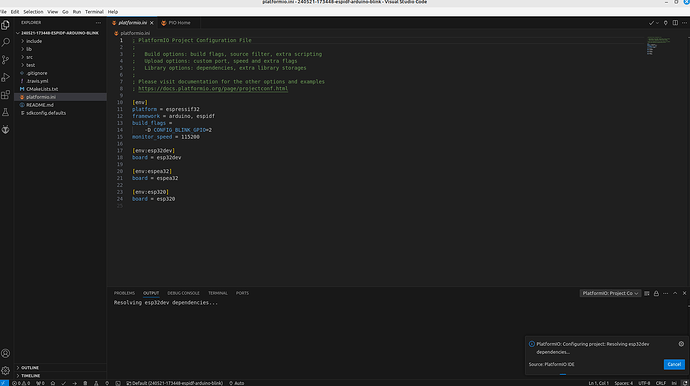This screenshot has height=386, width=690.
Task: Open notification settings gear in the toast
Action: pyautogui.click(x=681, y=344)
